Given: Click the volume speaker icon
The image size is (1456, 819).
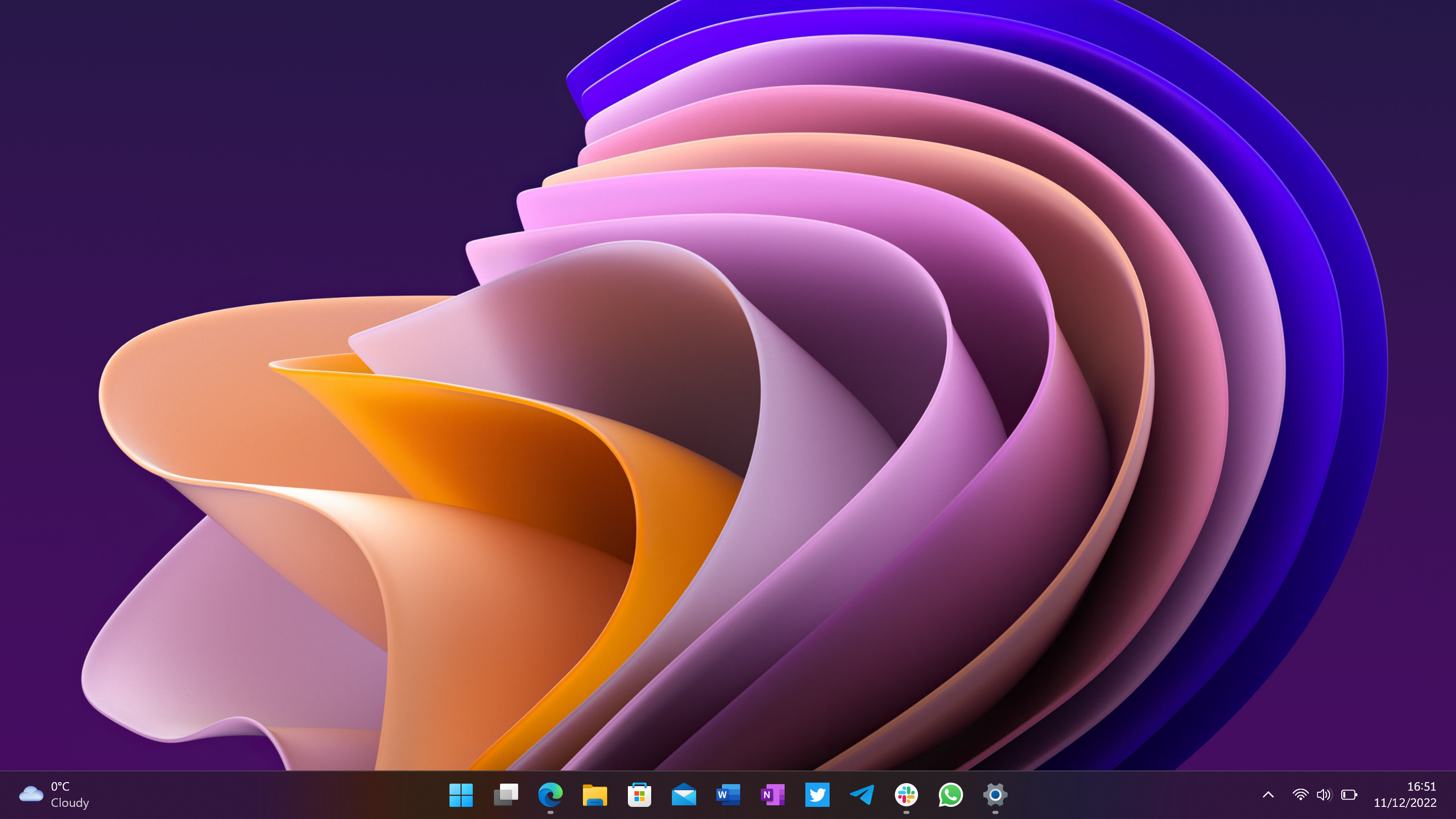Looking at the screenshot, I should 1323,795.
